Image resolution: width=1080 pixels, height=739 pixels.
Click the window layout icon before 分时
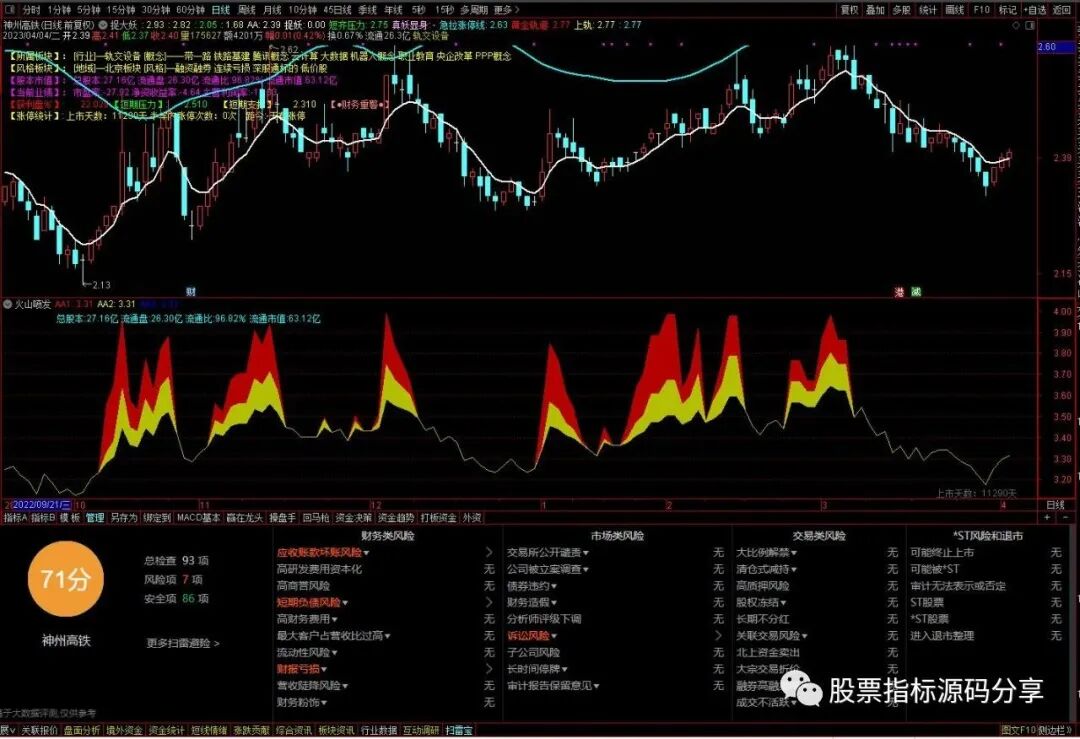click(9, 10)
